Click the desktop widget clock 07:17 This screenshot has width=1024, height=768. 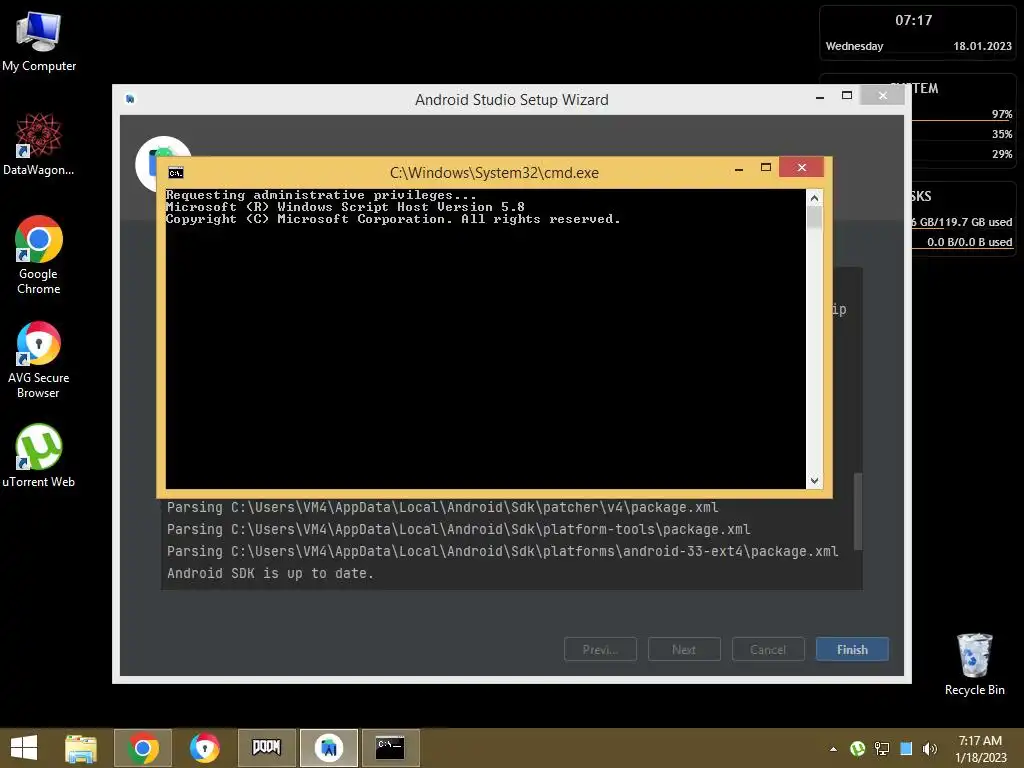(x=914, y=20)
